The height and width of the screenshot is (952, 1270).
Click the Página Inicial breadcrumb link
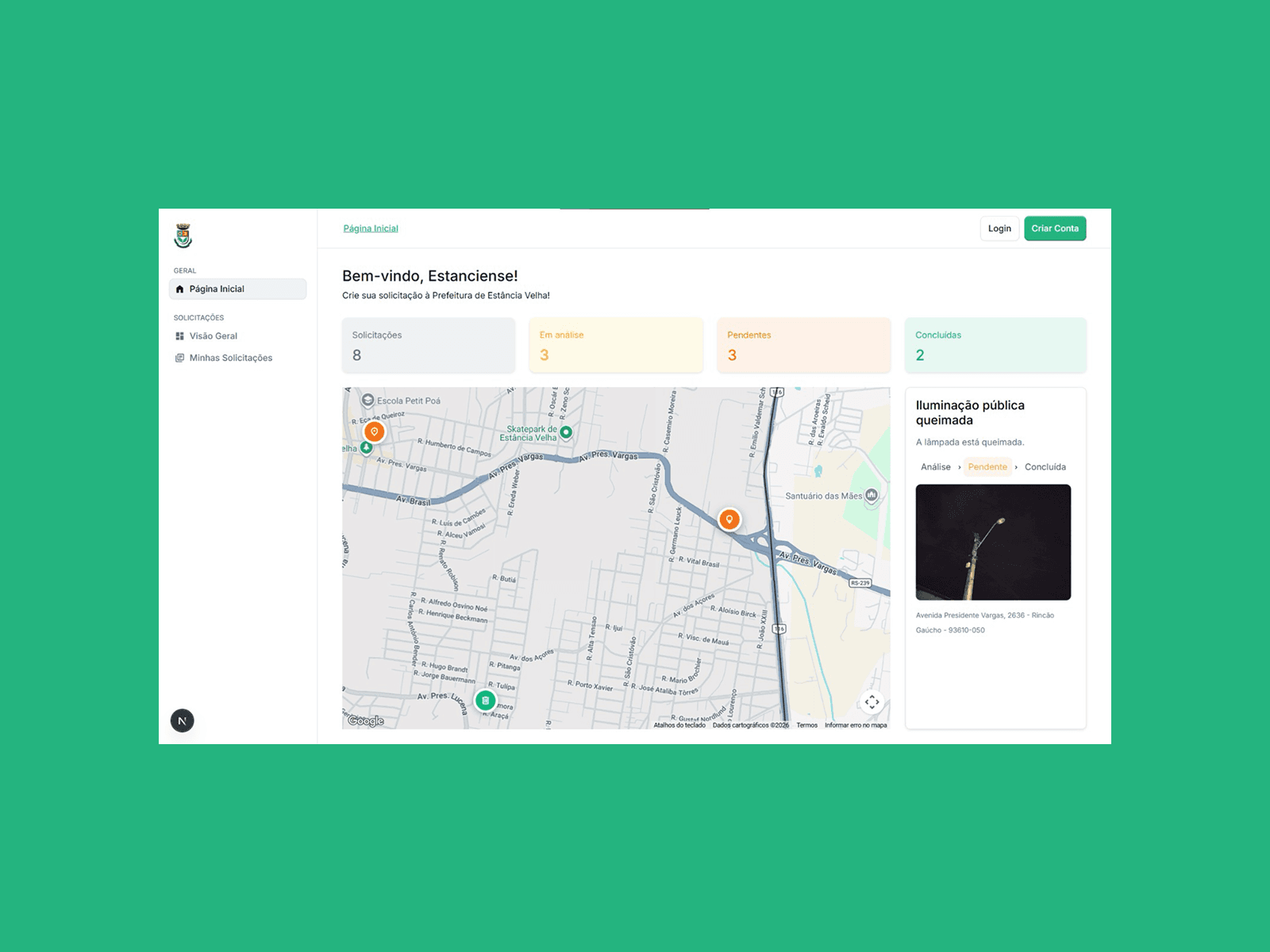(371, 228)
